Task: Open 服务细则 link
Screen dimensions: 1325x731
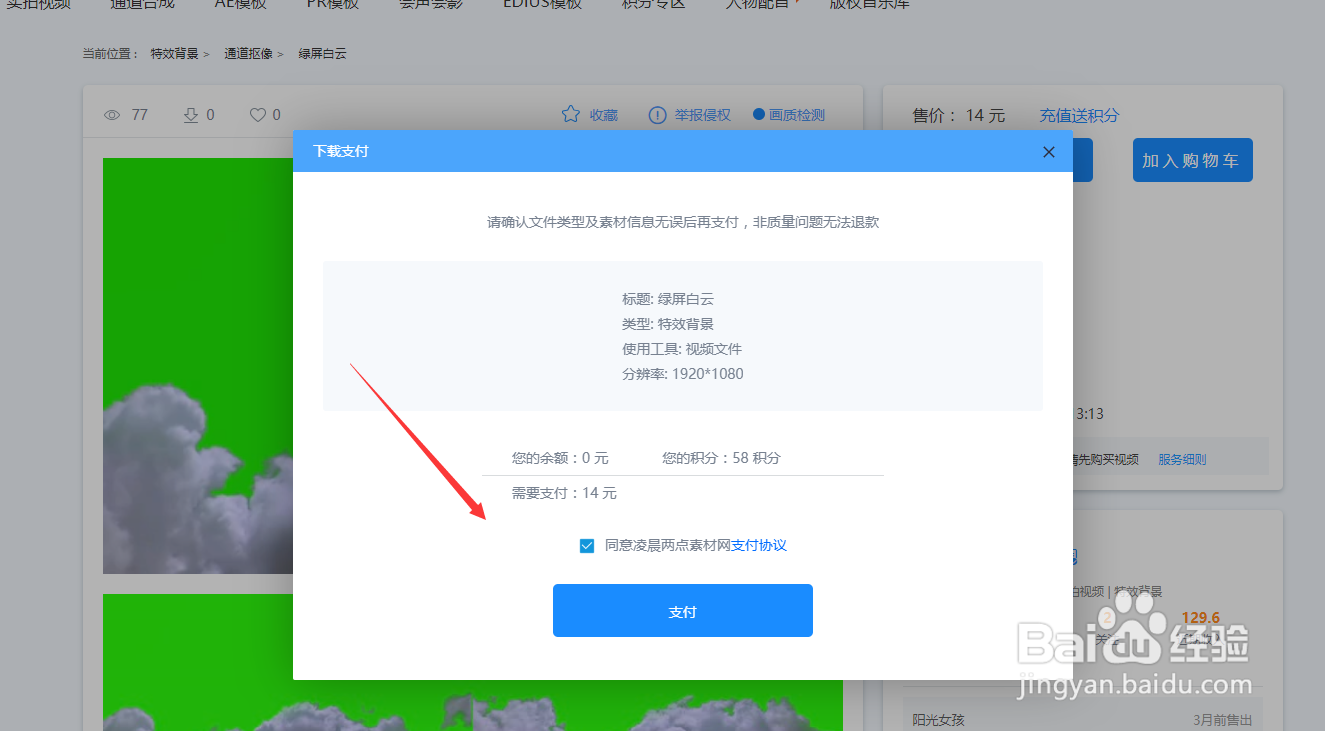Action: point(1182,460)
